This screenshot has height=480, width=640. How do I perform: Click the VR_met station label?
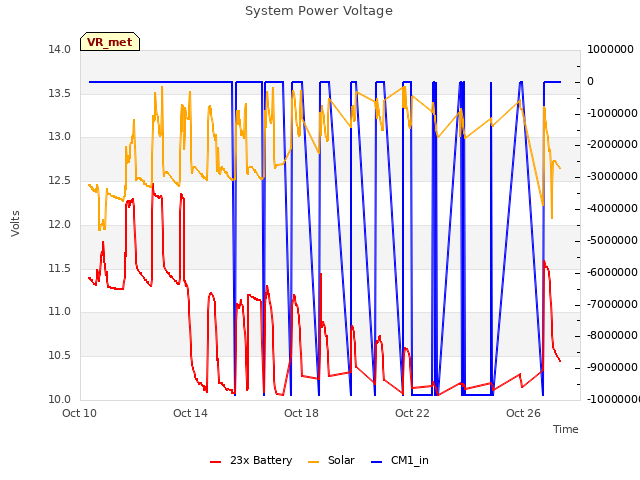110,42
